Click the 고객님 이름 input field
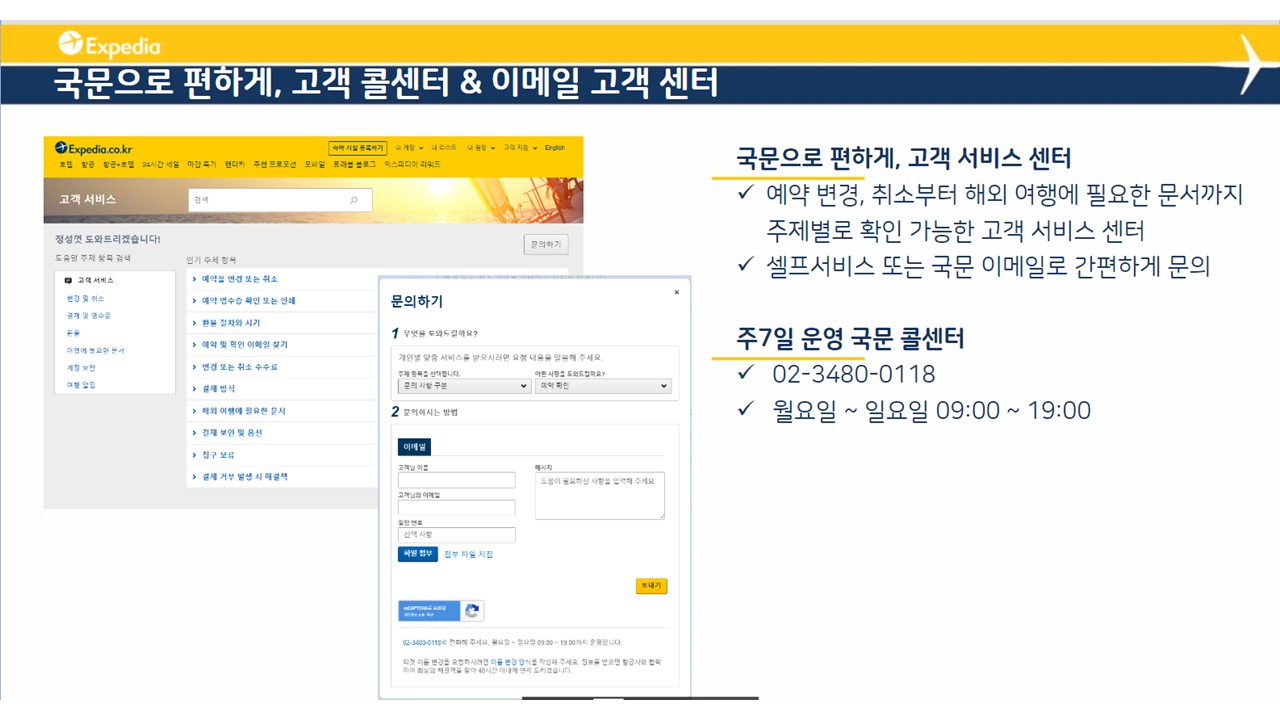1280x720 pixels. click(456, 481)
